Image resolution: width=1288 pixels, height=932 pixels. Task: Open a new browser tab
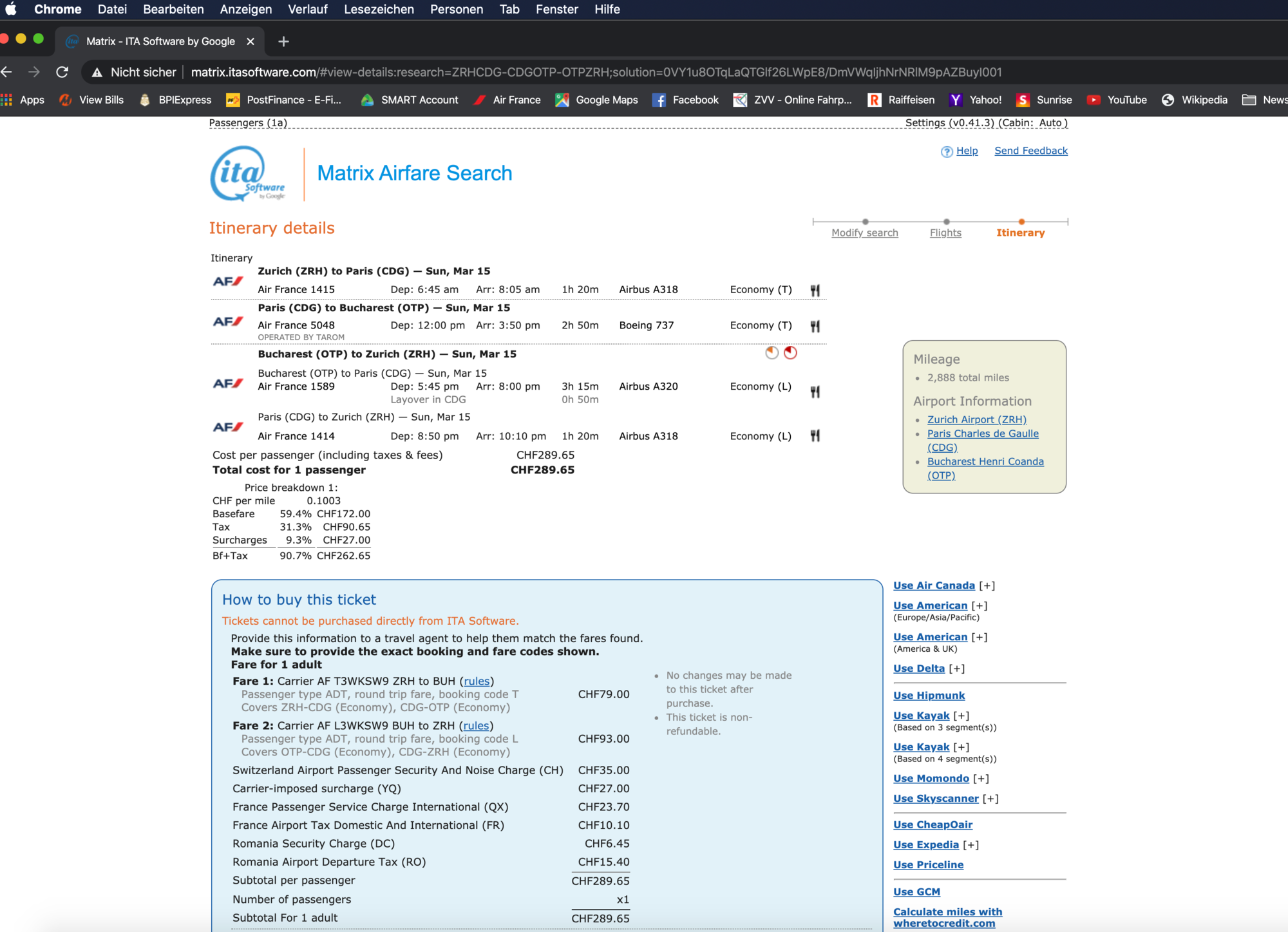click(283, 41)
